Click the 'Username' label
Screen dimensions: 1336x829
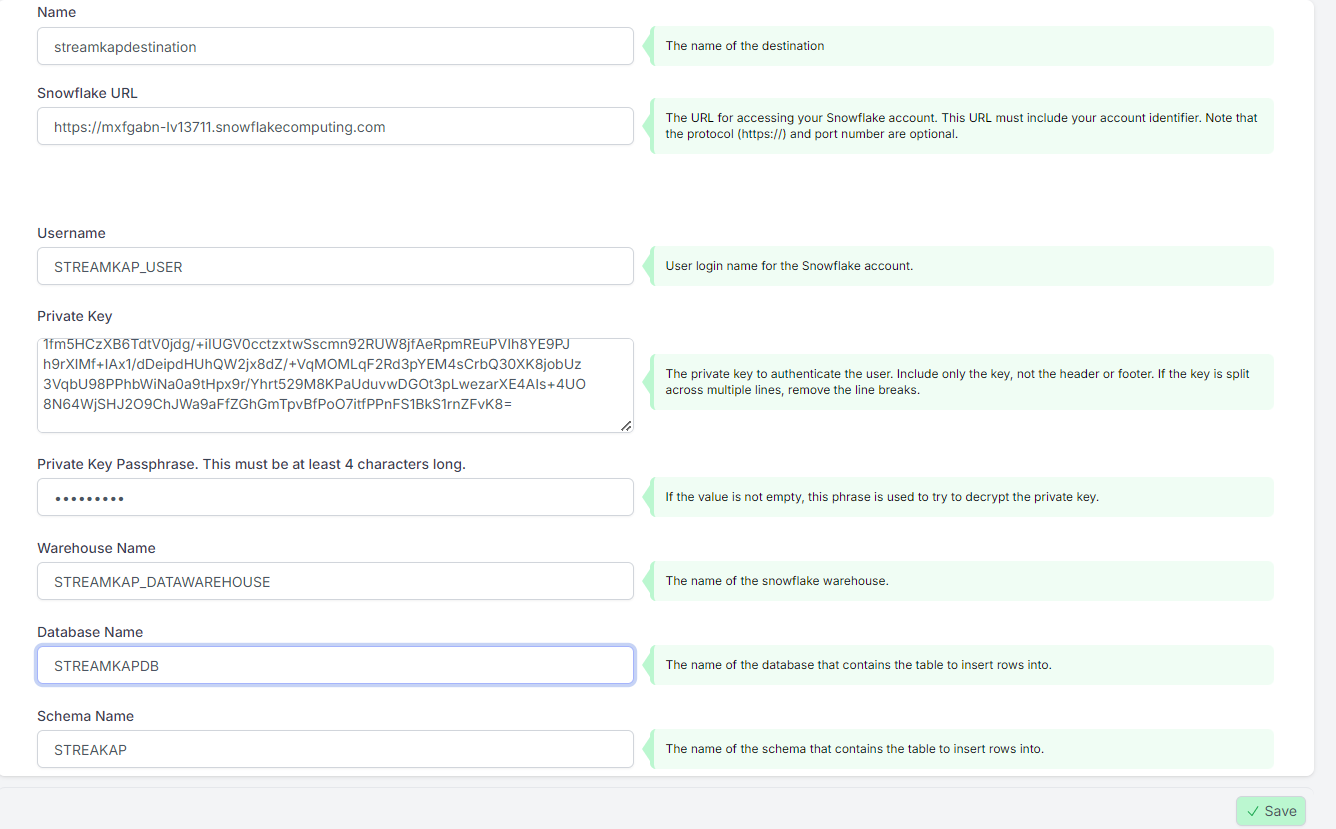tap(71, 233)
